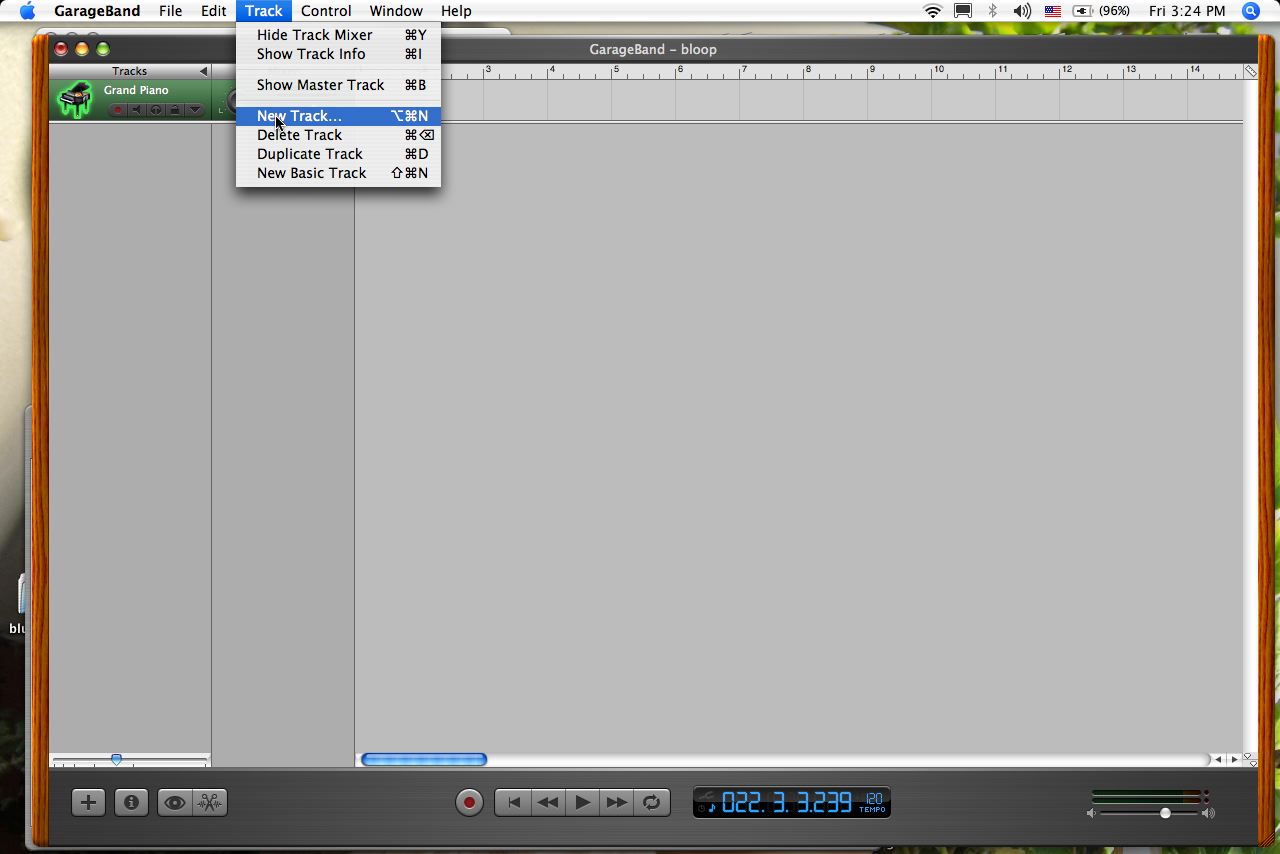This screenshot has height=854, width=1280.
Task: Click the scroll left arrow
Action: [1218, 760]
